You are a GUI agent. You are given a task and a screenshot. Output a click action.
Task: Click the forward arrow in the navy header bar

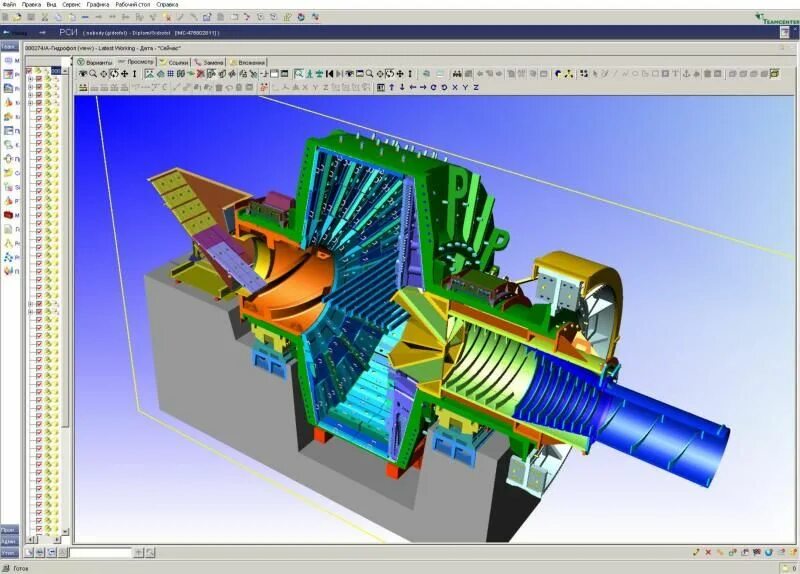click(42, 33)
